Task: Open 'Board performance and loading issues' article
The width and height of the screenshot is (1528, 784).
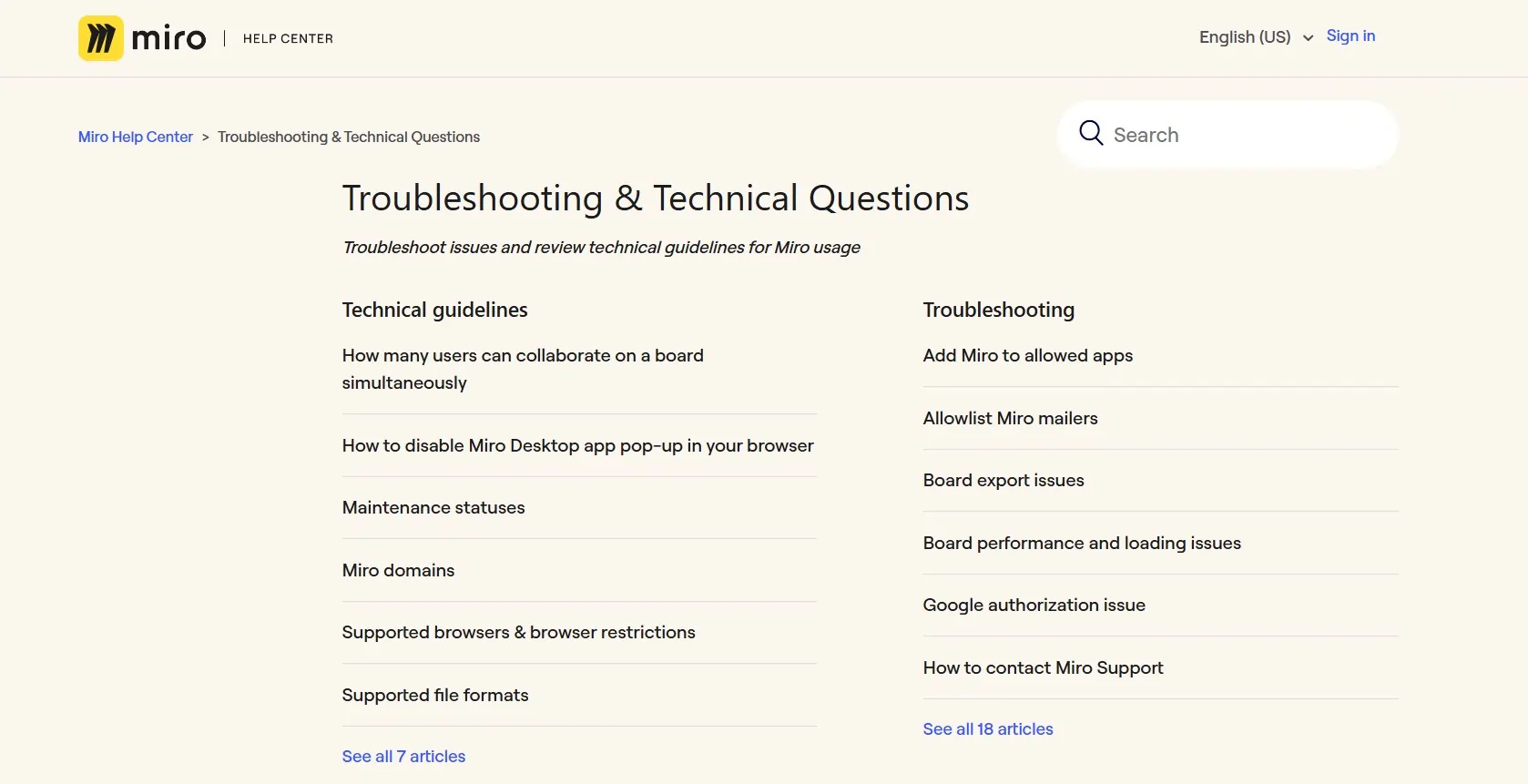Action: 1082,543
